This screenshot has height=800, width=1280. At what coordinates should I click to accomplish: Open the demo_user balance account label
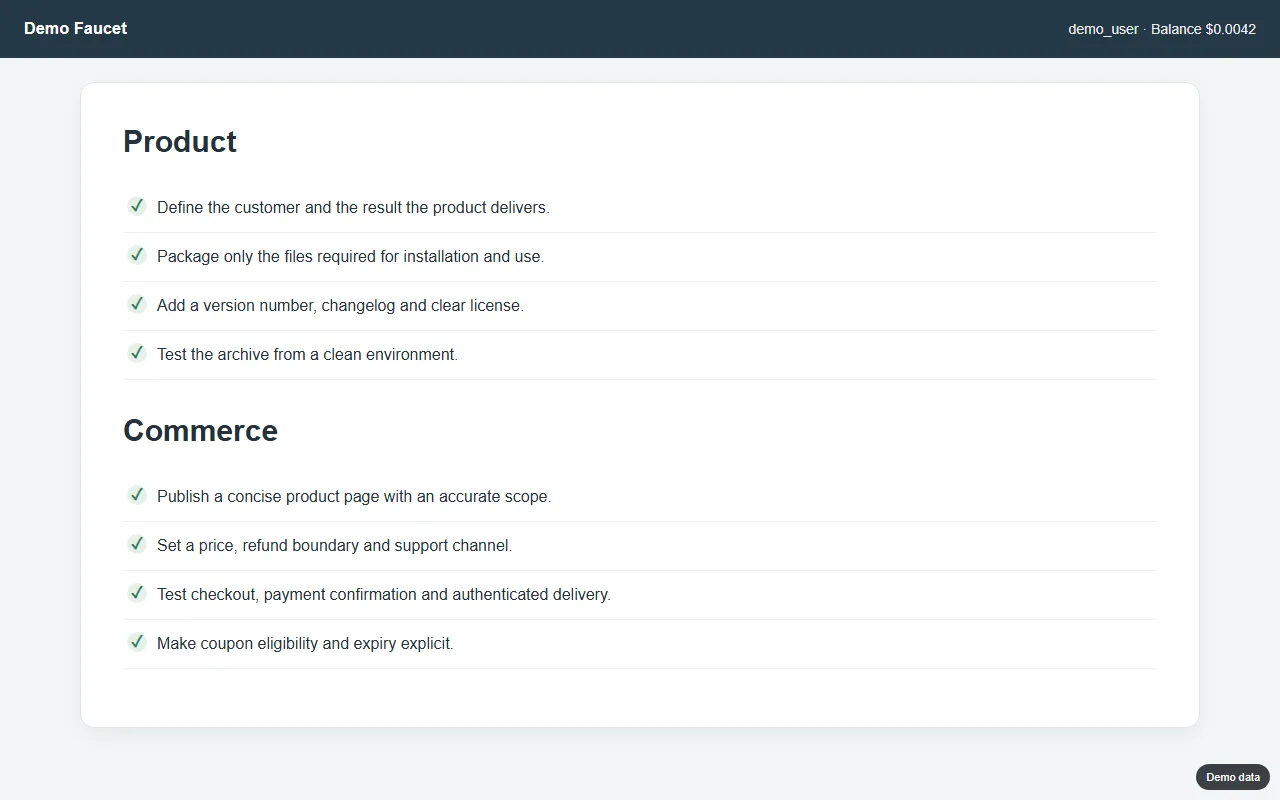(1162, 29)
